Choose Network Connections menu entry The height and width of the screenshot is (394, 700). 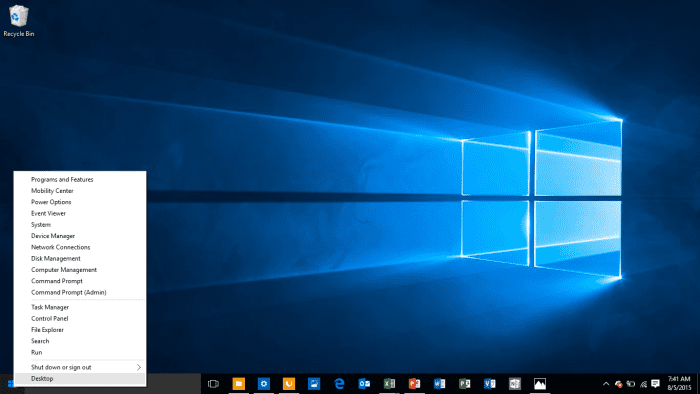80,247
